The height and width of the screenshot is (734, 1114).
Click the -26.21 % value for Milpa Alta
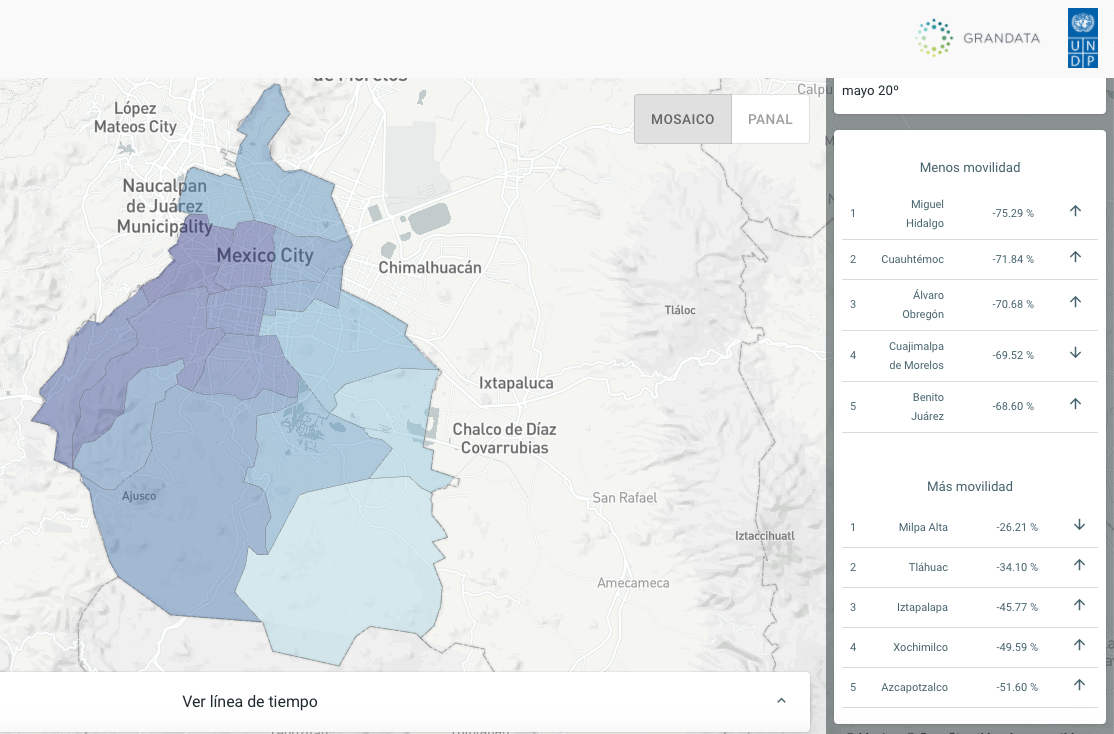click(x=1017, y=527)
